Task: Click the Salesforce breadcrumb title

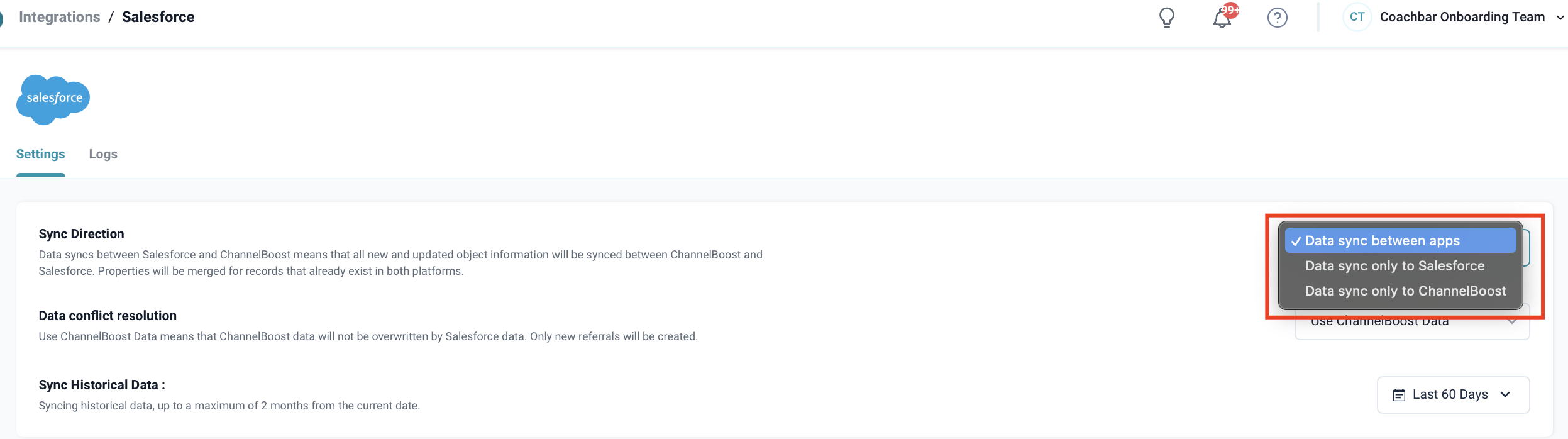Action: (158, 17)
